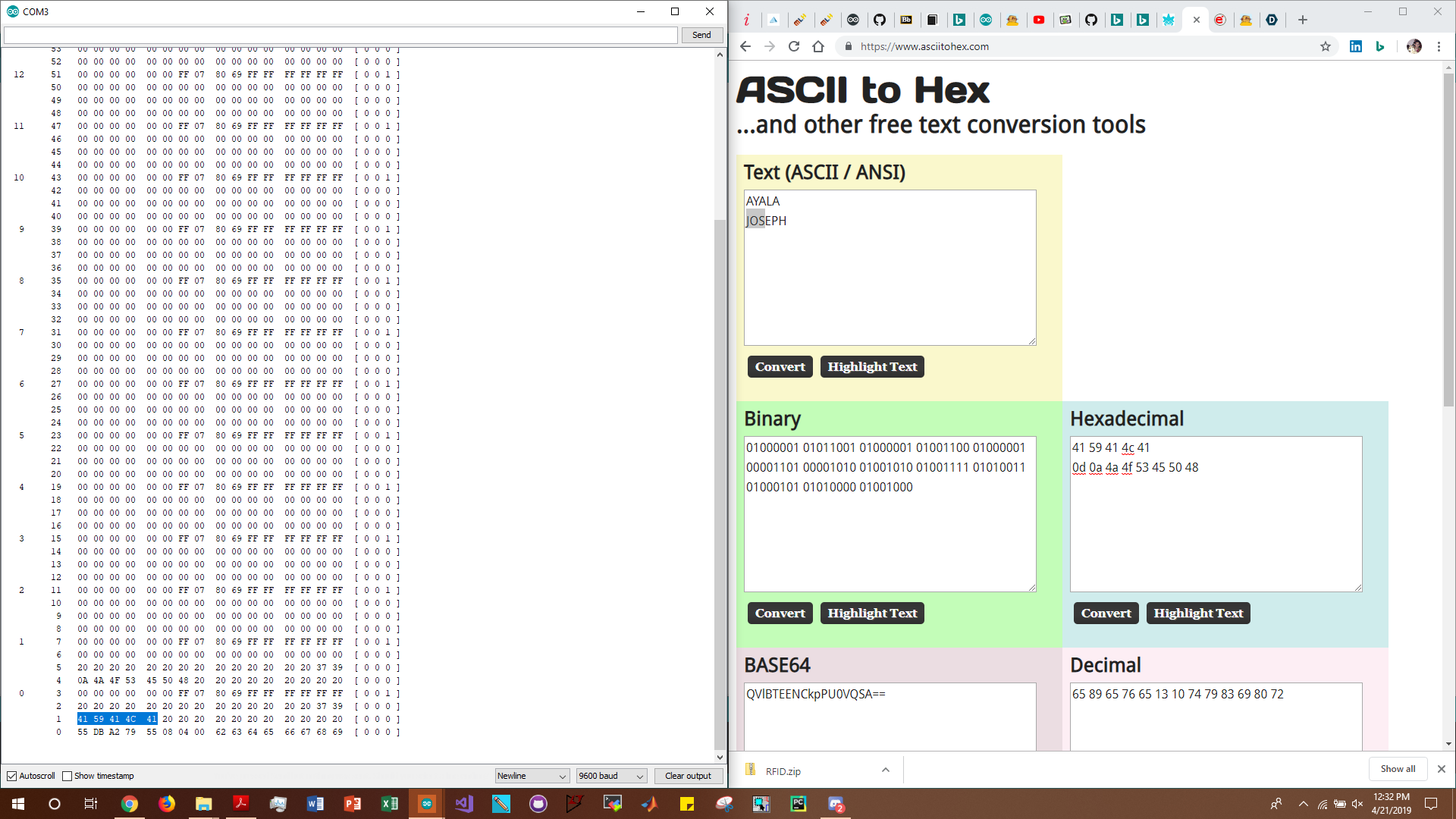Switch to the Blackboard tab
Viewport: 1456px width, 819px height.
pyautogui.click(x=906, y=20)
